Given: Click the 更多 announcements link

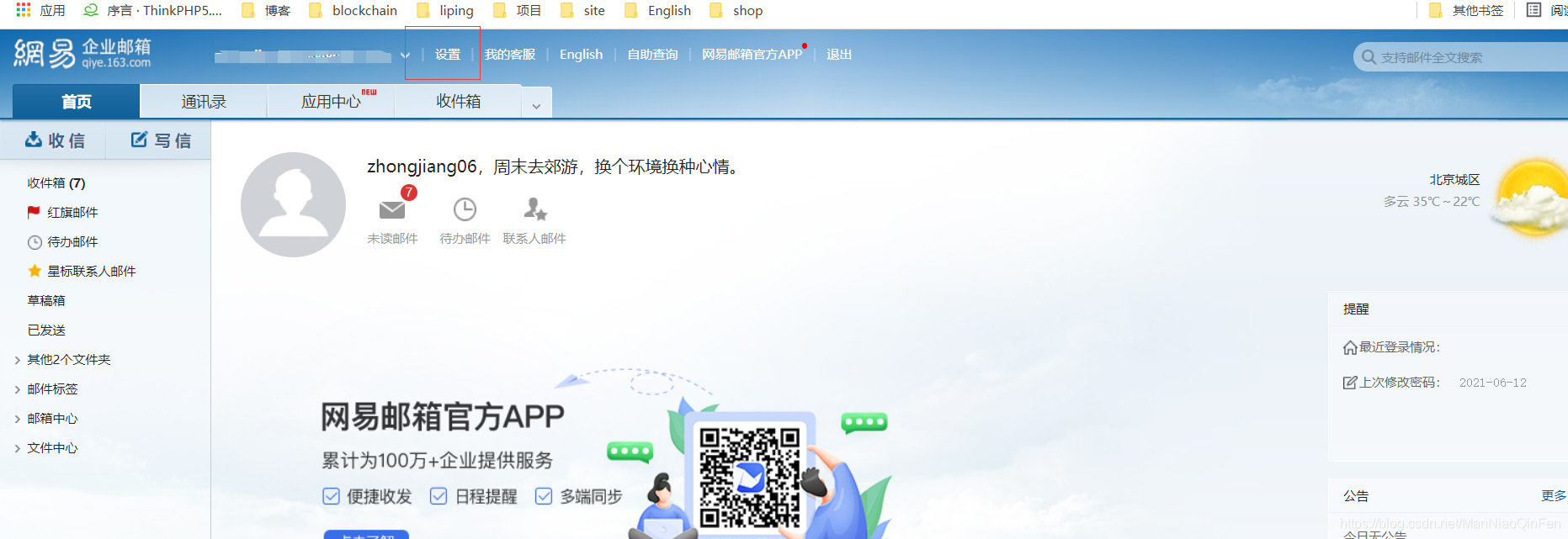Looking at the screenshot, I should pyautogui.click(x=1554, y=496).
